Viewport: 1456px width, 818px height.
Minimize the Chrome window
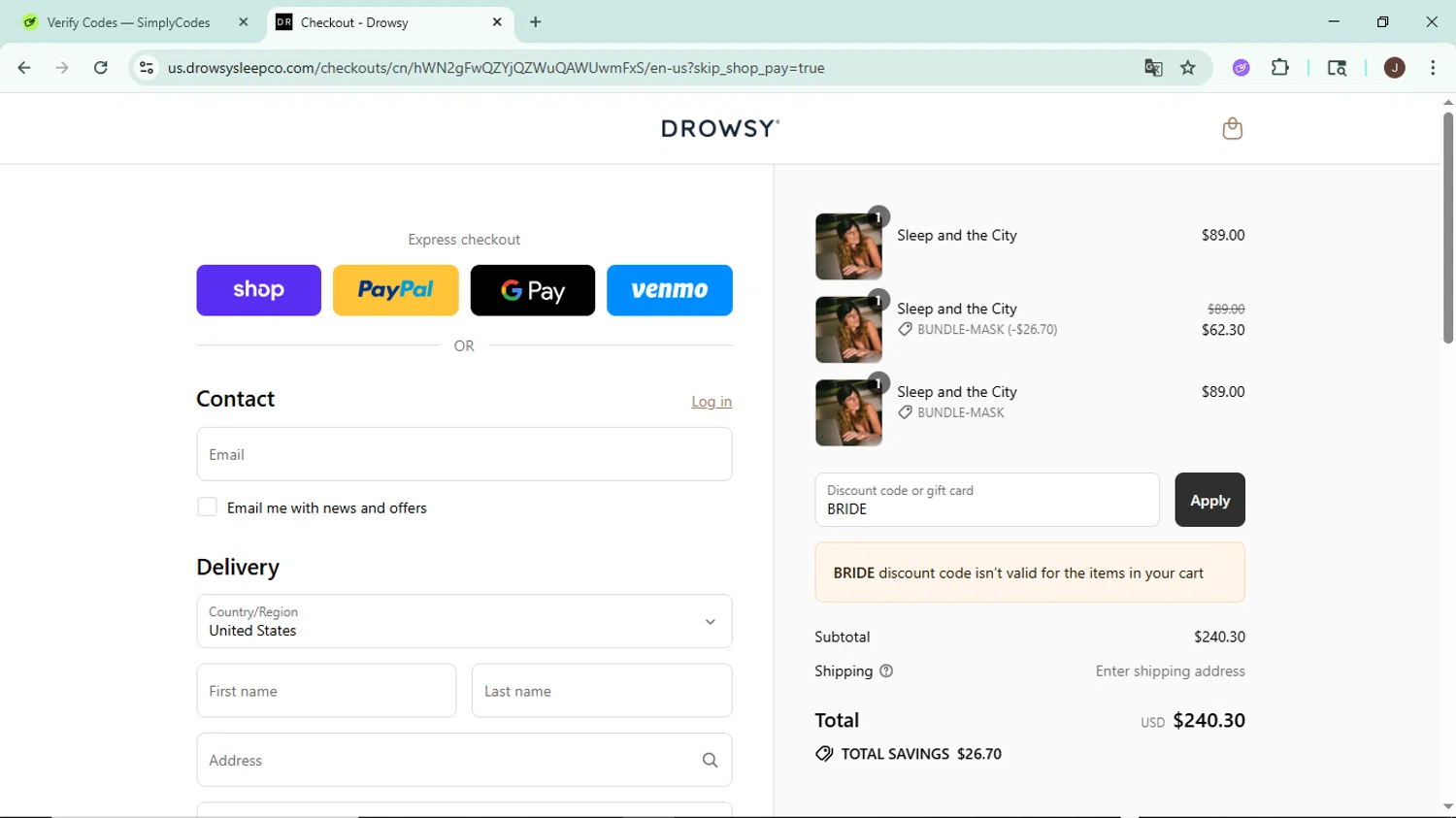[1334, 21]
